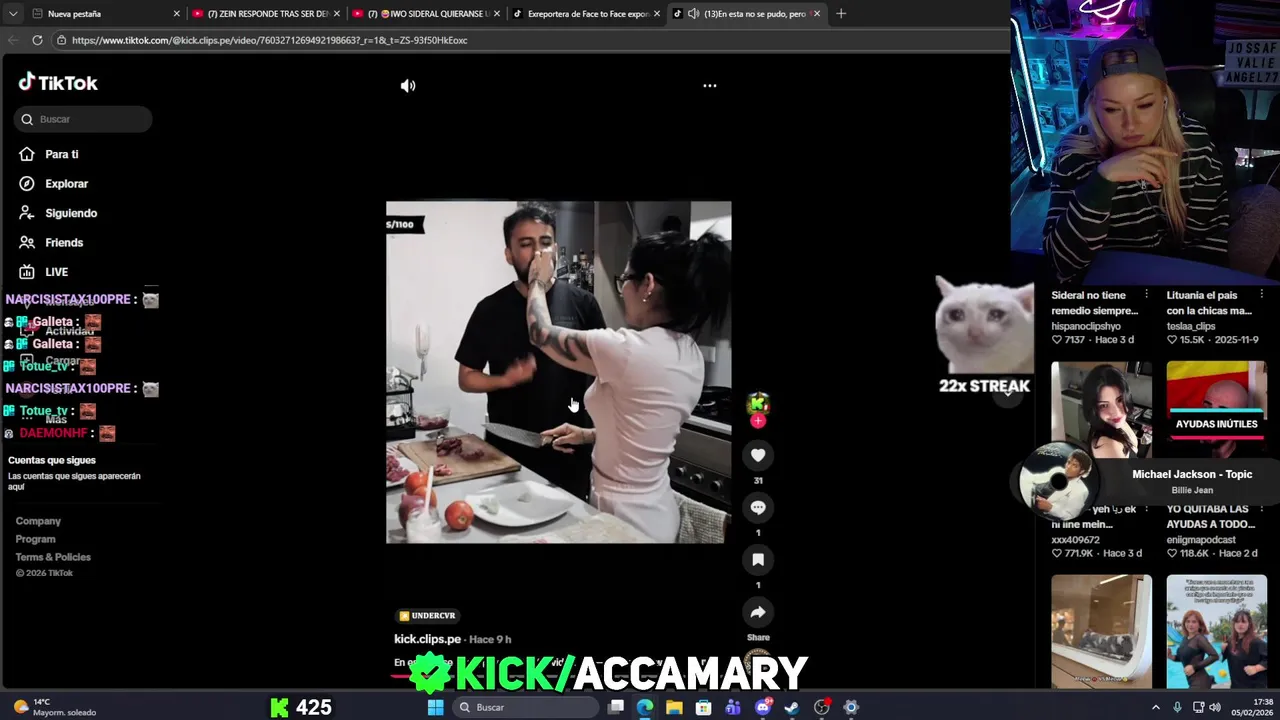Viewport: 1280px width, 720px height.
Task: Open the Windows Start menu
Action: [x=435, y=707]
